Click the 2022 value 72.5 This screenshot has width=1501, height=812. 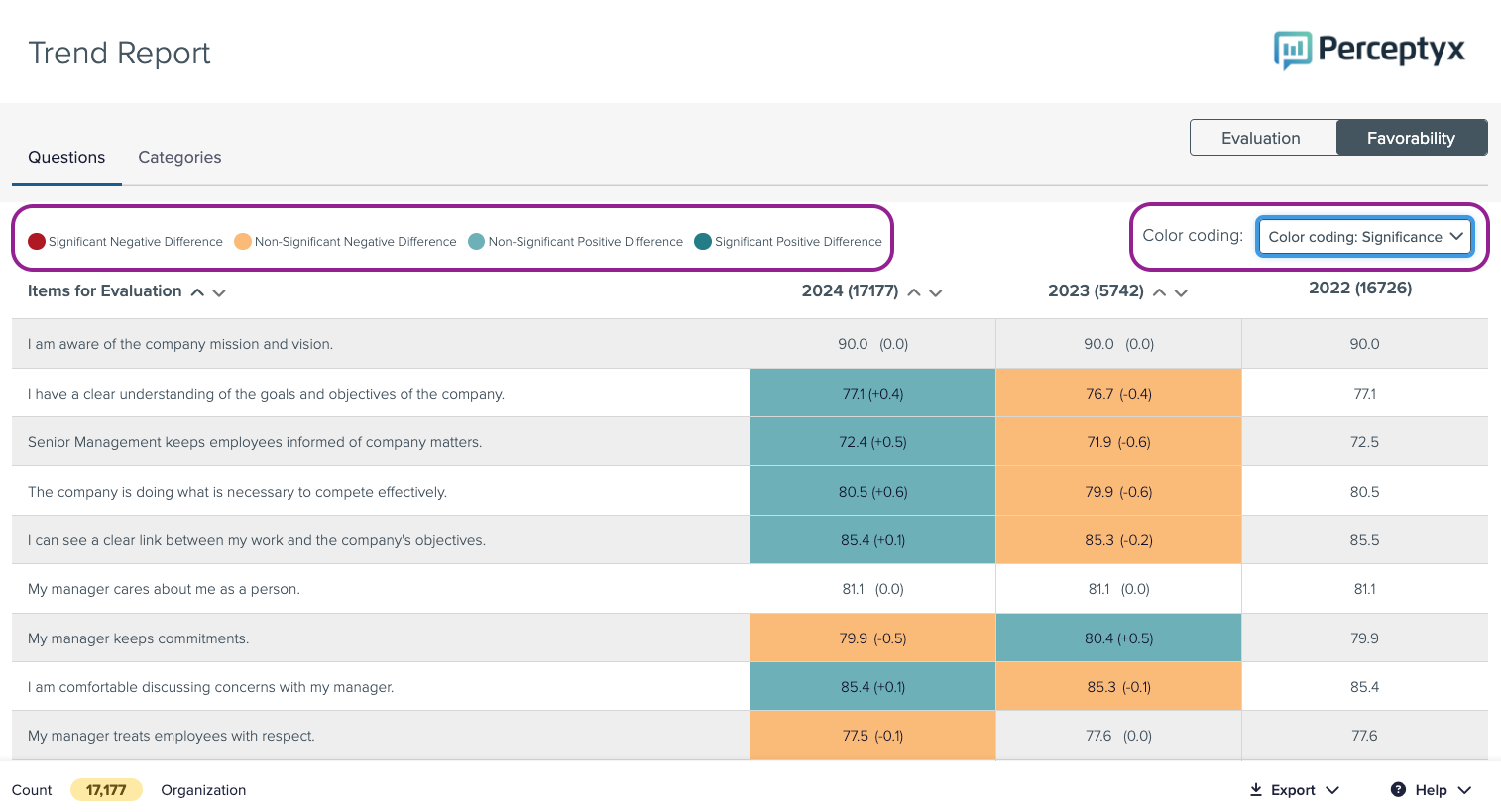point(1364,442)
